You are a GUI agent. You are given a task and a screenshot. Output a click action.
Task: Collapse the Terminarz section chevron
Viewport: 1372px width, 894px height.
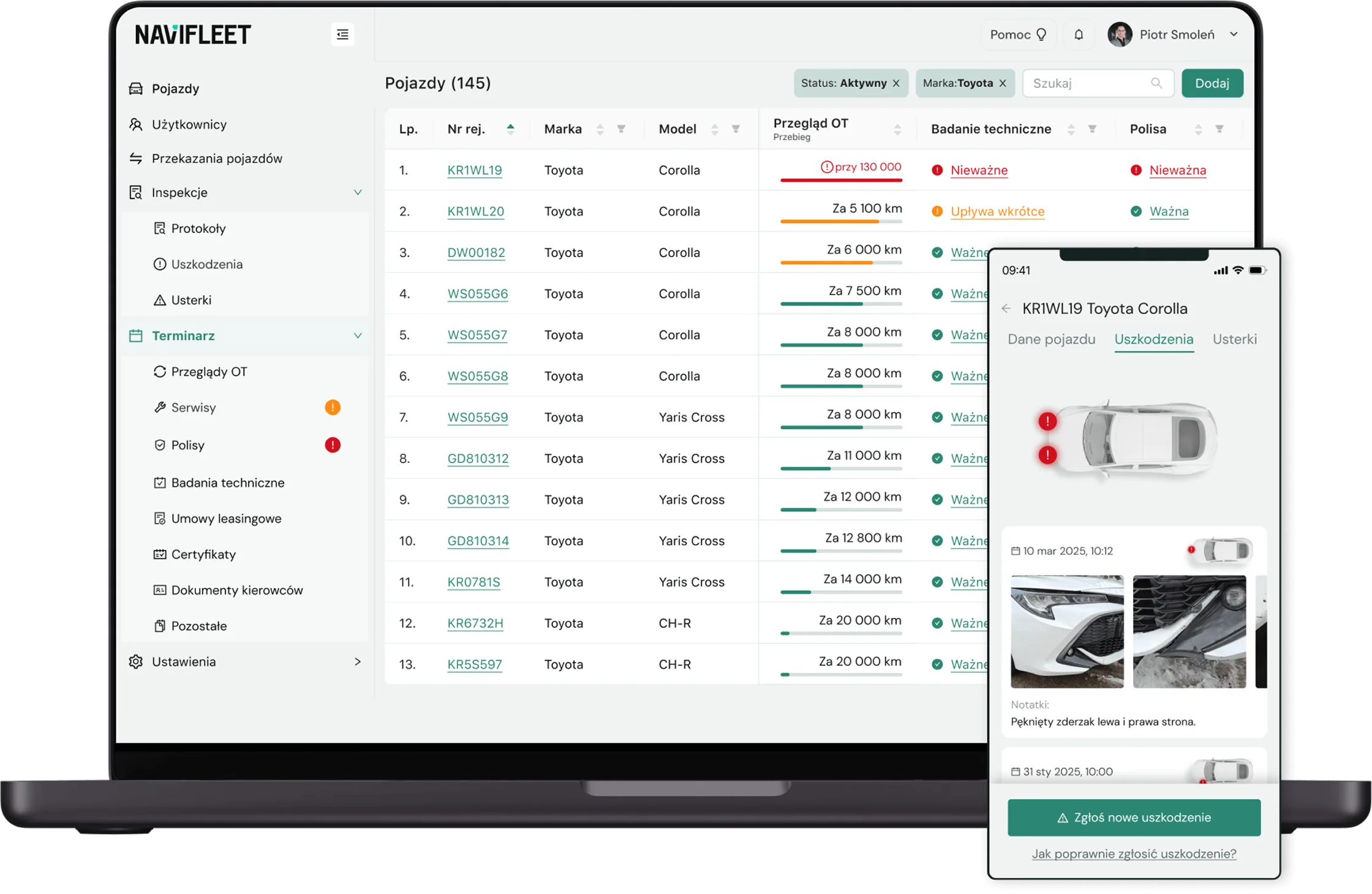(x=358, y=336)
